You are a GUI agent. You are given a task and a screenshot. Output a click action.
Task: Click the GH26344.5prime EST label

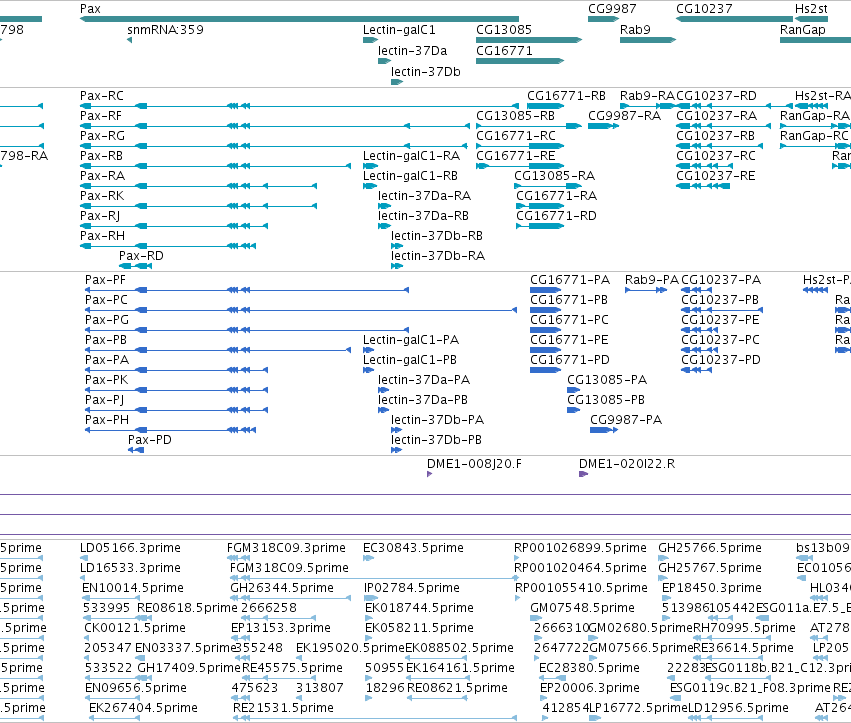282,588
